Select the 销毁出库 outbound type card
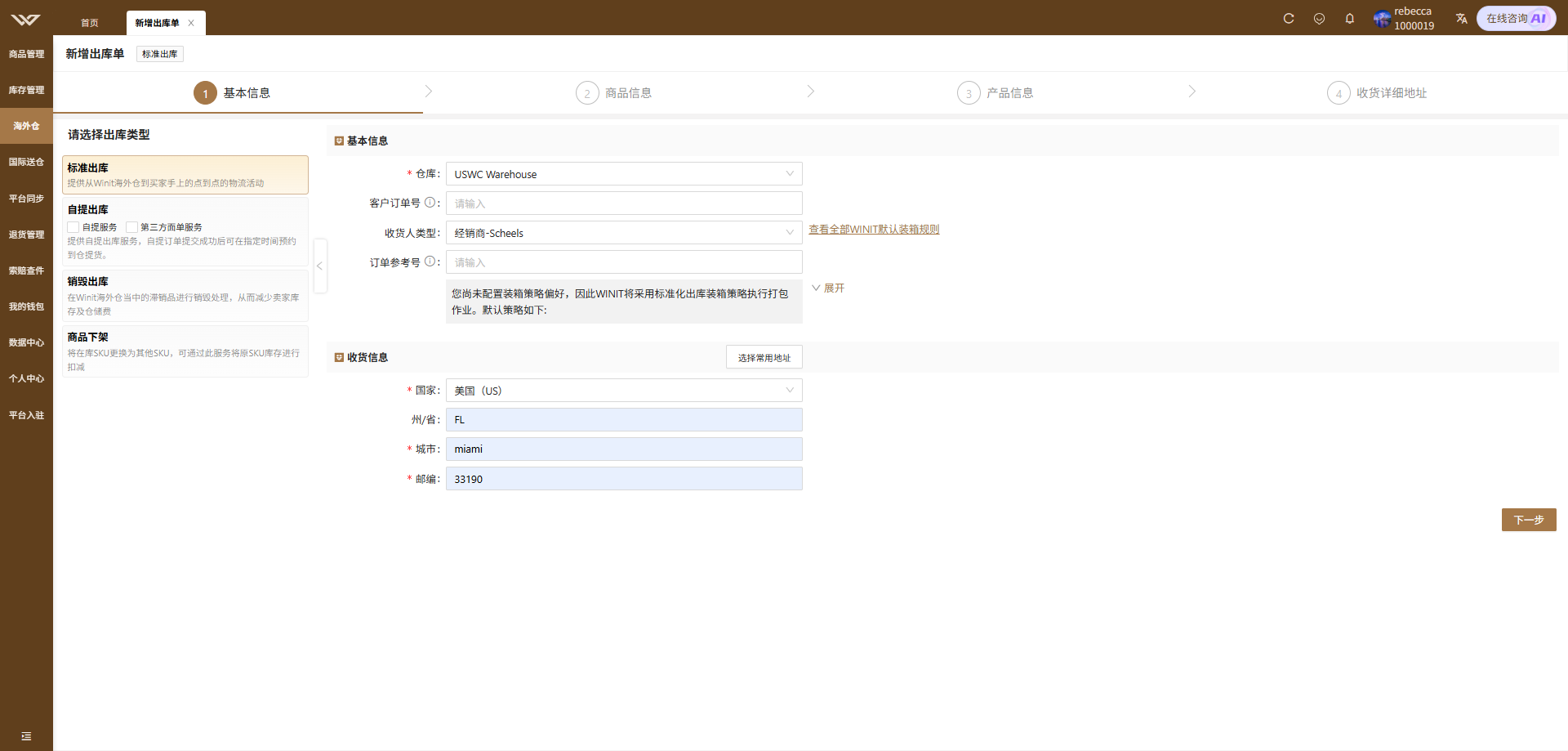Image resolution: width=1568 pixels, height=751 pixels. coord(185,296)
